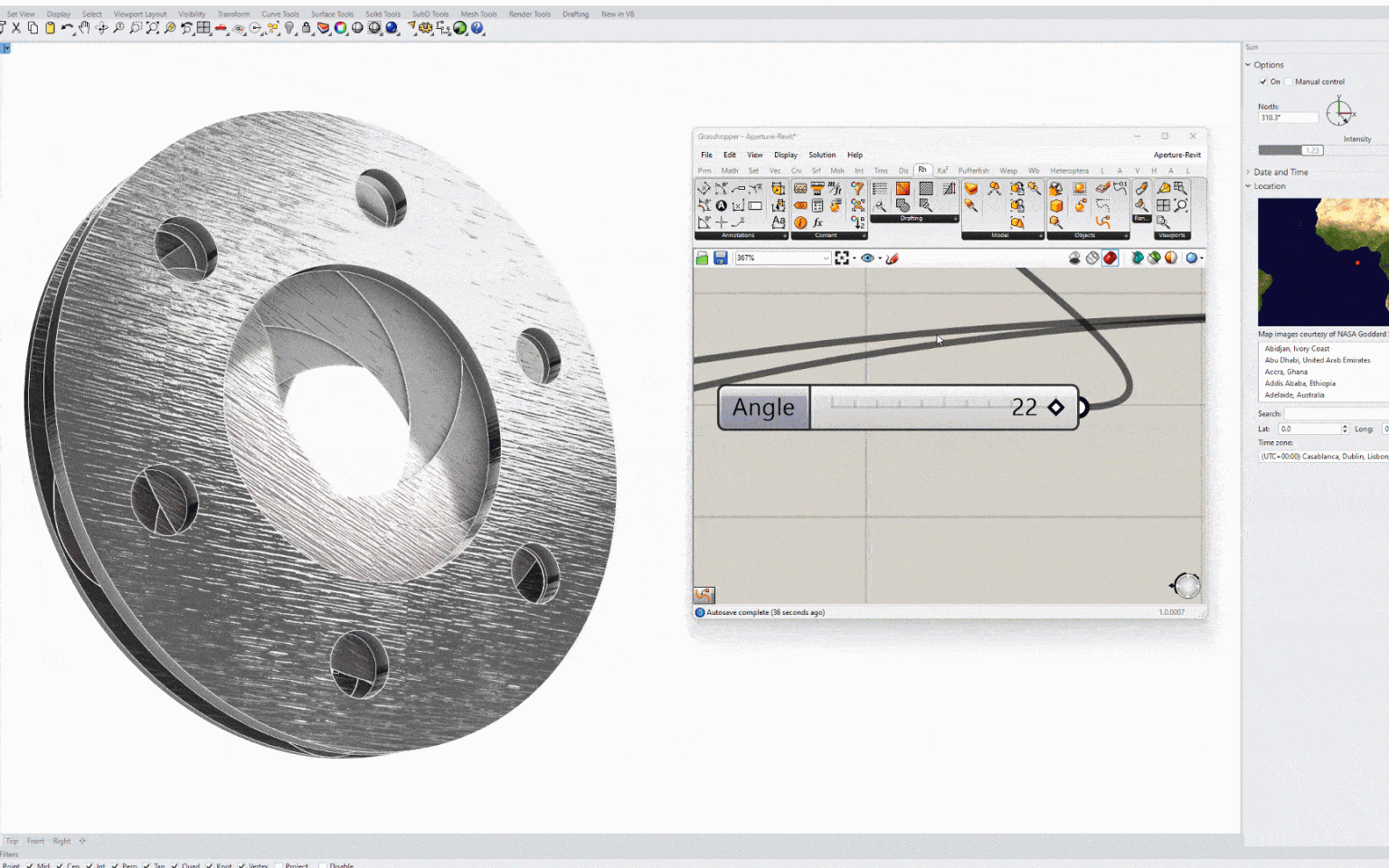Click the four-viewport layout grid icon

pyautogui.click(x=203, y=28)
